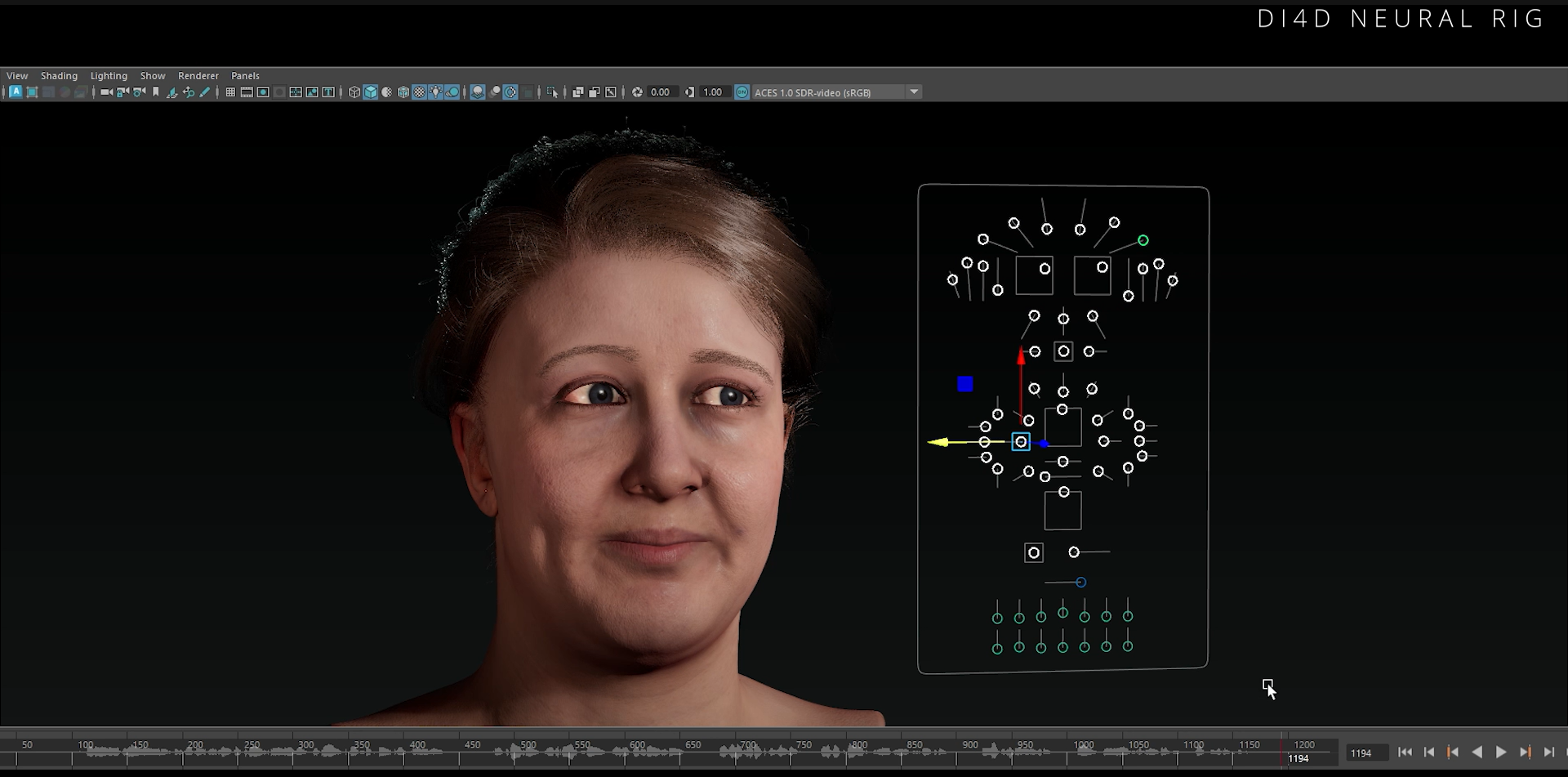Viewport: 1568px width, 777px height.
Task: Open the Shading menu
Action: tap(59, 75)
